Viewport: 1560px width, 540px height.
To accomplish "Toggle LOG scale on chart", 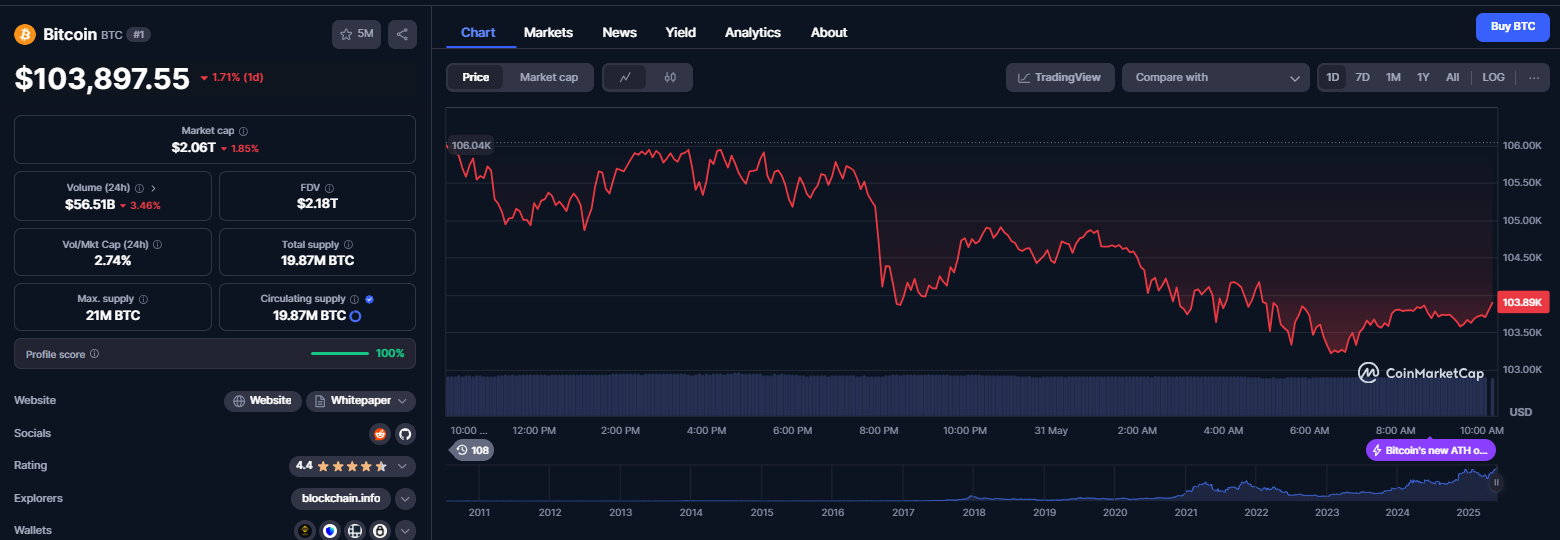I will tap(1493, 77).
